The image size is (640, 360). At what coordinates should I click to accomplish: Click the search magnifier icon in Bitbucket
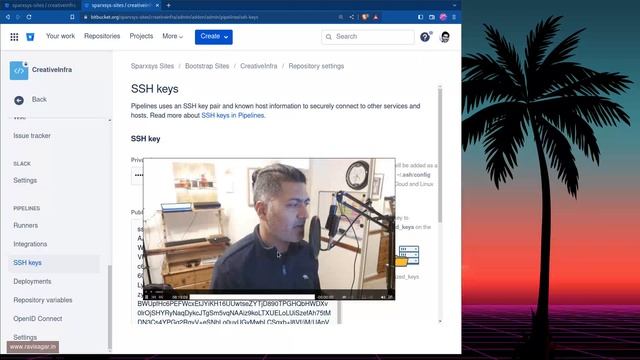(x=329, y=37)
